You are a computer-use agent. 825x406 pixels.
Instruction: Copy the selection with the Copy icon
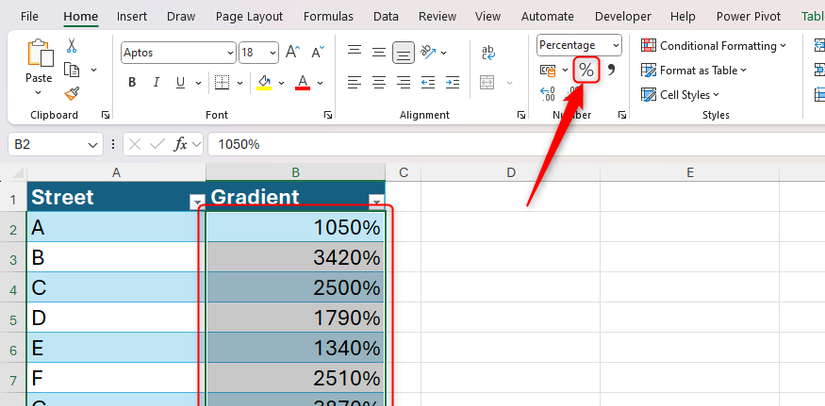72,69
